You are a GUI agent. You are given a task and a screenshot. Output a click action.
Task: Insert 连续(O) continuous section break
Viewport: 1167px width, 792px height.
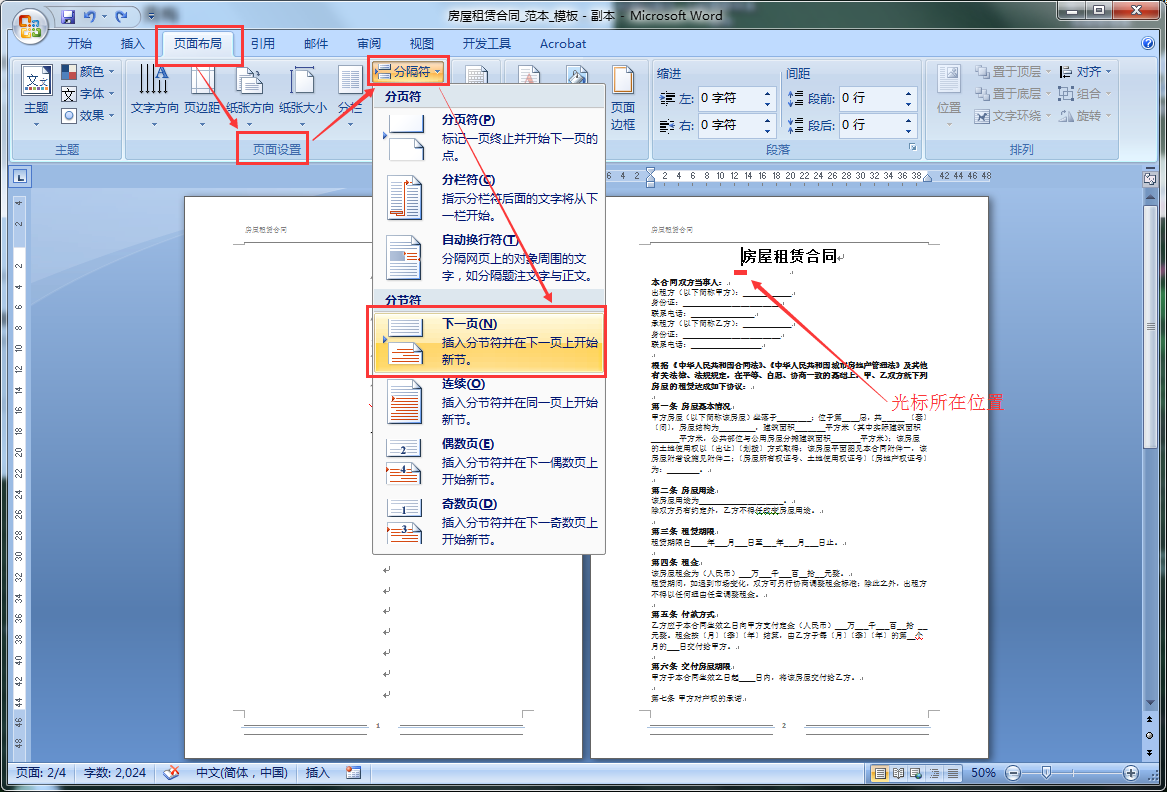(489, 402)
